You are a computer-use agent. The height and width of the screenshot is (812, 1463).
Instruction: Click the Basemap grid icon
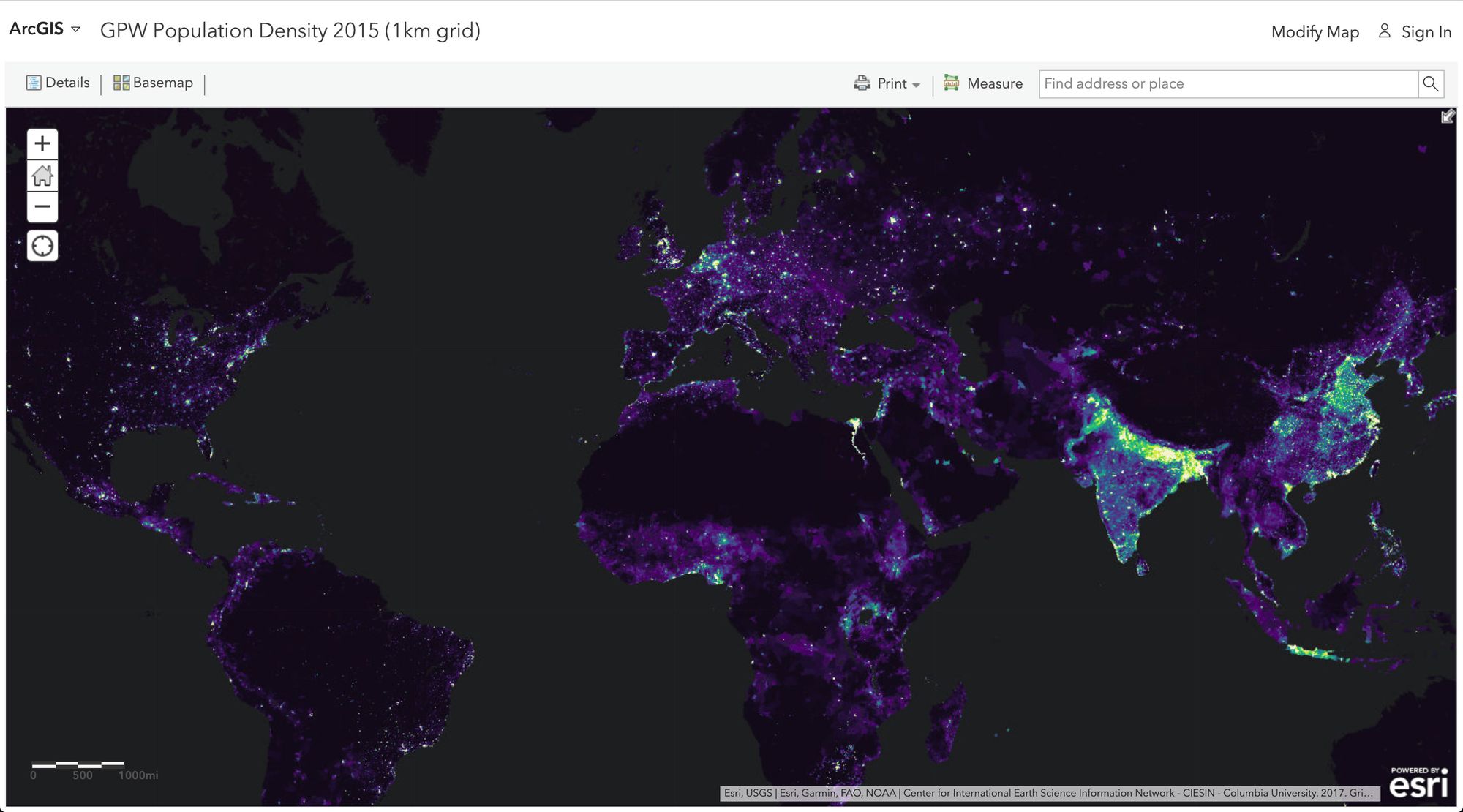tap(121, 83)
